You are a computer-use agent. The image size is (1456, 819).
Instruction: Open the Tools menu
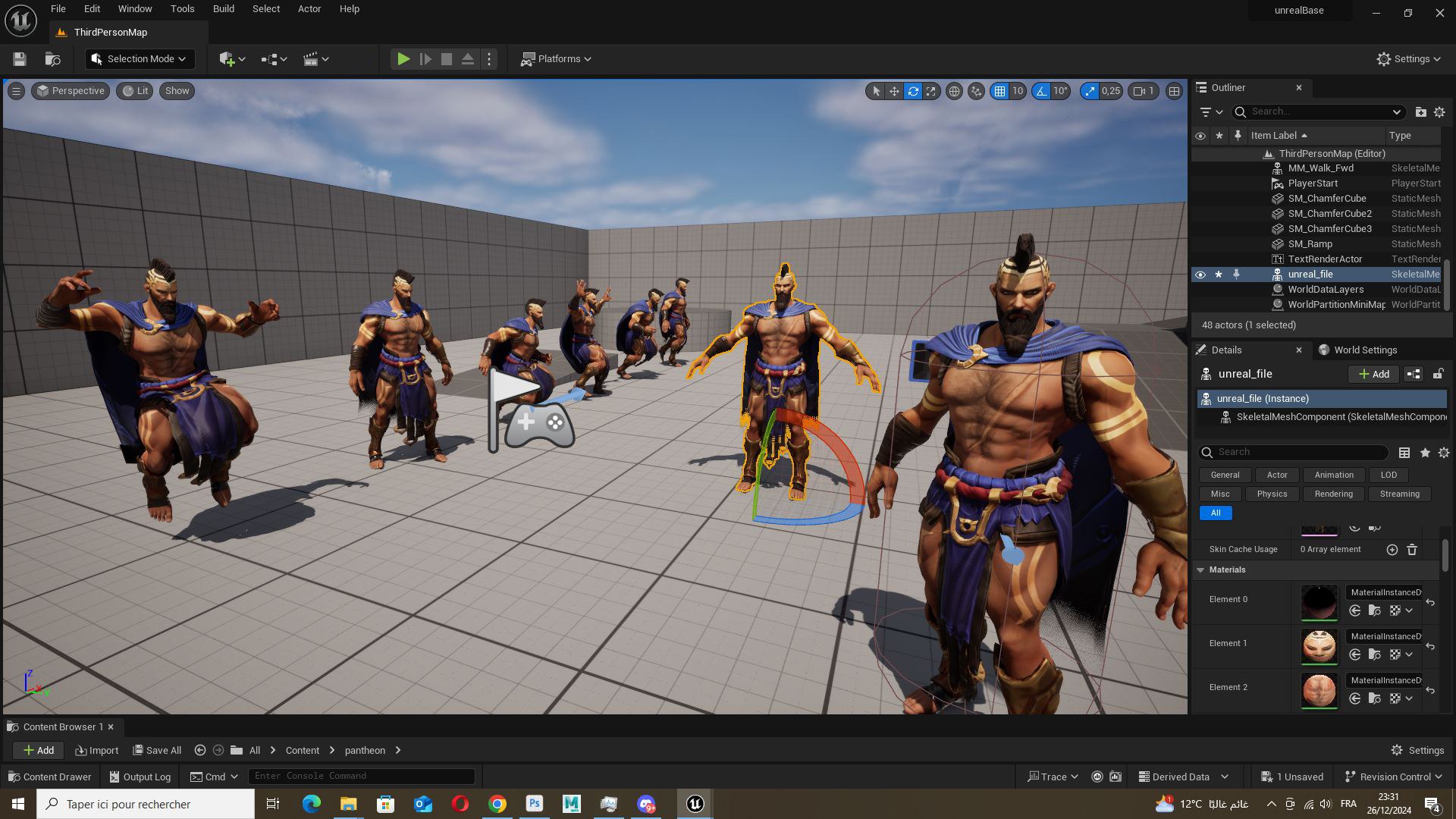point(182,9)
